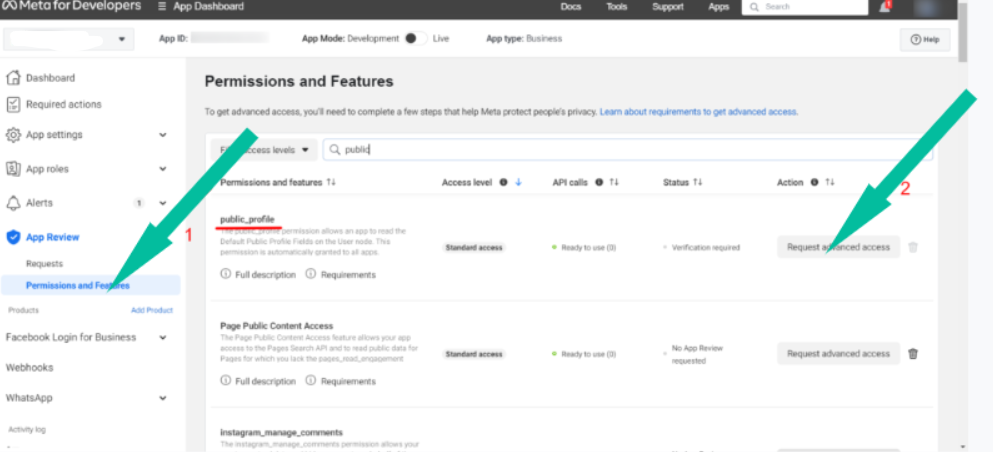
Task: Sort by API calls column arrows
Action: (x=614, y=182)
